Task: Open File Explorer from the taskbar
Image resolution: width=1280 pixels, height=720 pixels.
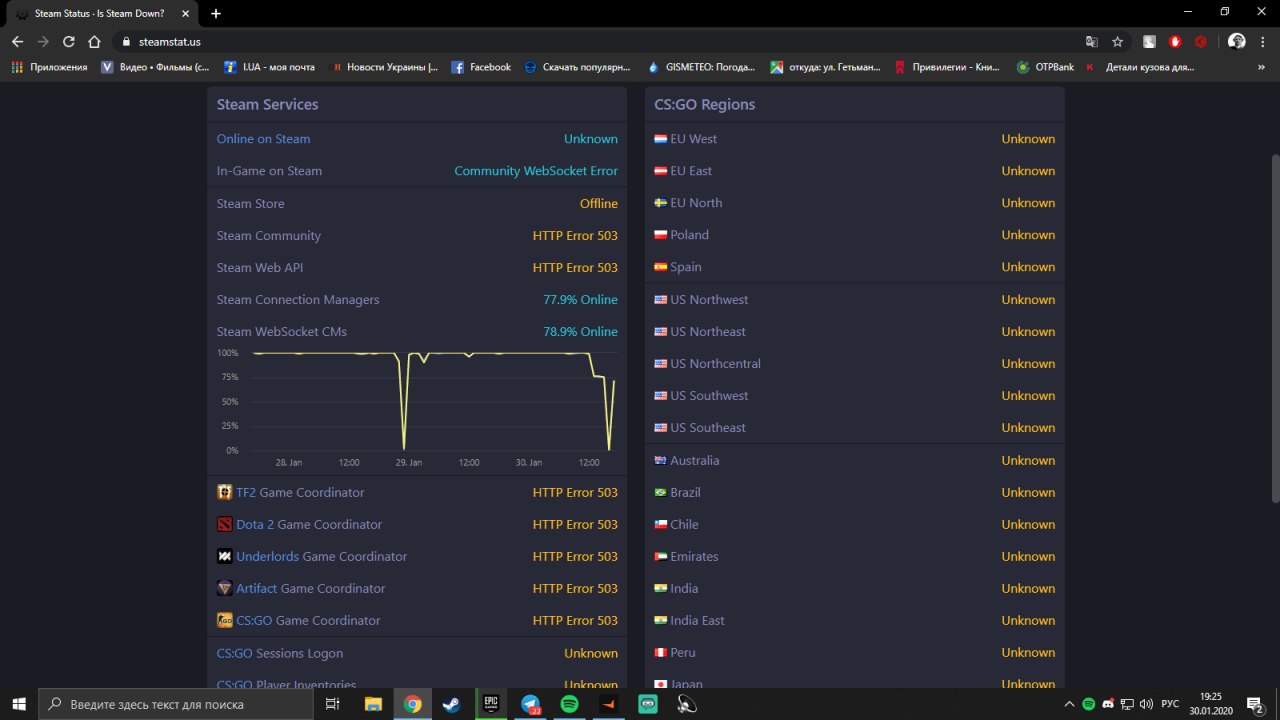Action: click(x=373, y=704)
